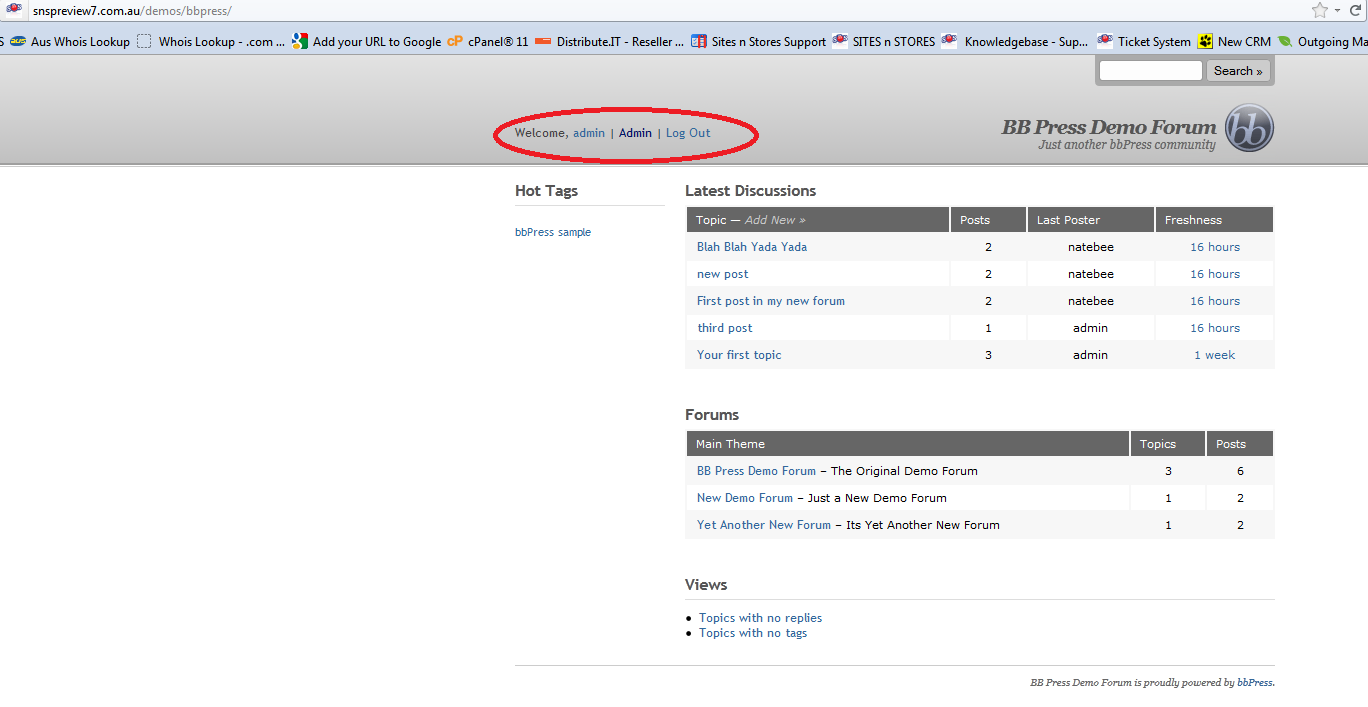
Task: Open the New Demo Forum link
Action: [x=745, y=498]
